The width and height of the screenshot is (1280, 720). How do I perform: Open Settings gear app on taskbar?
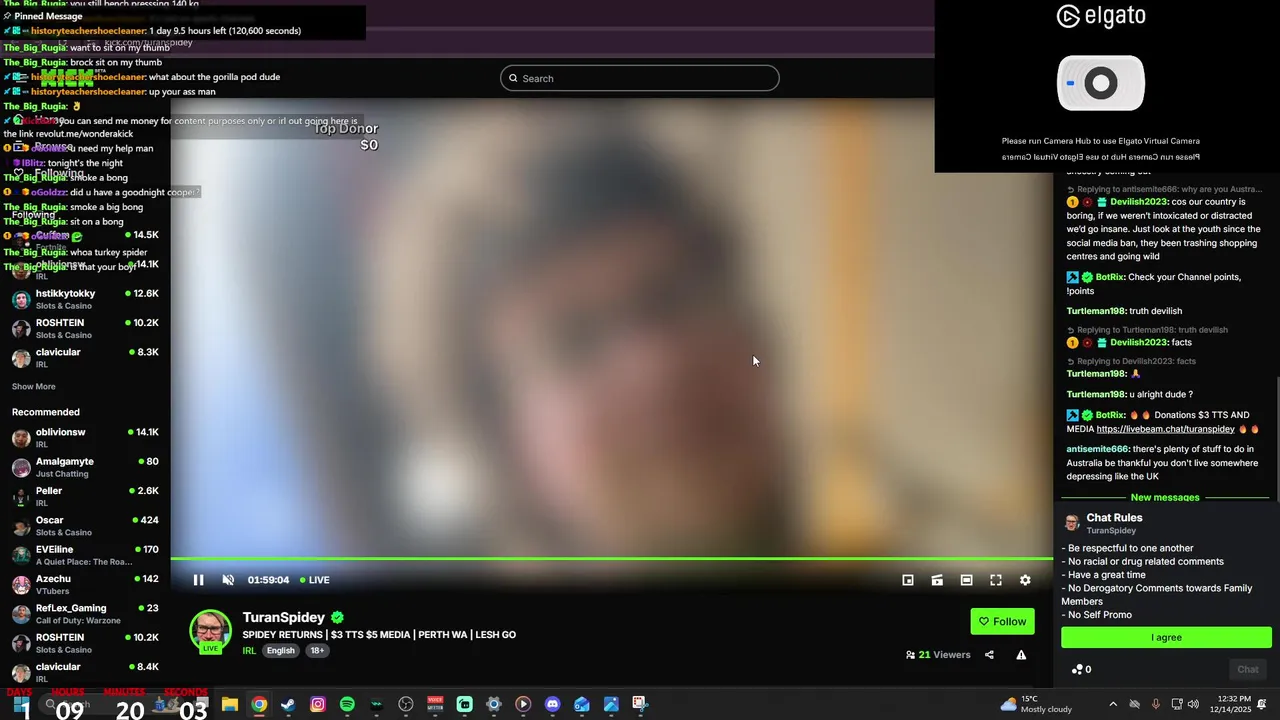tap(494, 704)
